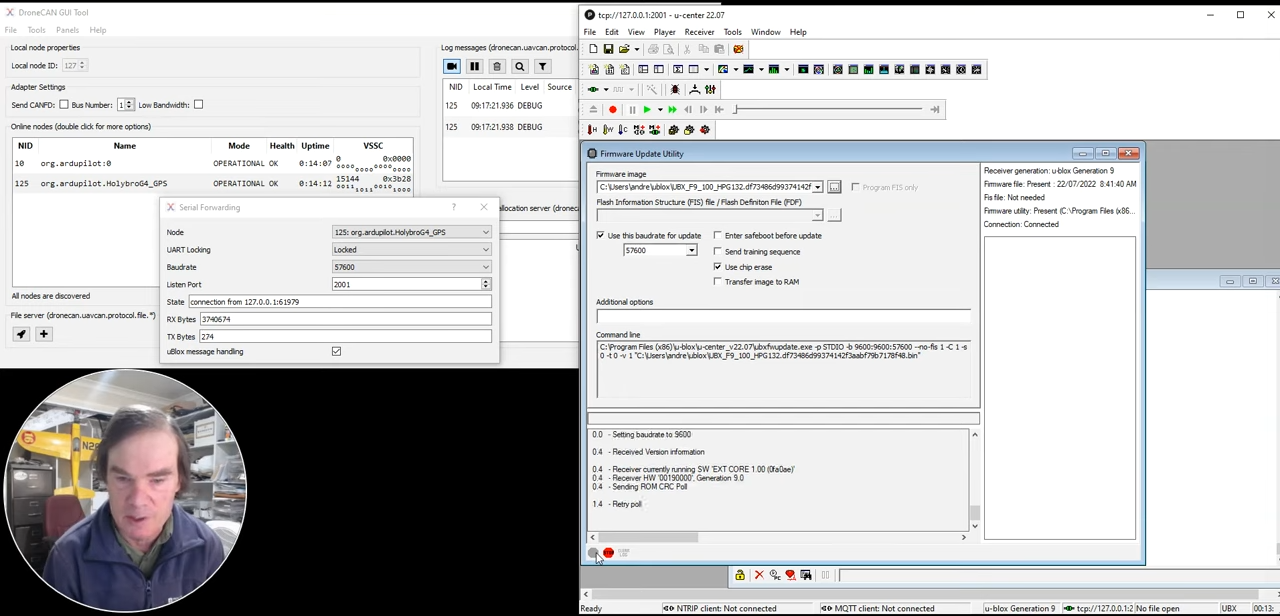
Task: Open the Firmware image path dropdown
Action: [817, 187]
